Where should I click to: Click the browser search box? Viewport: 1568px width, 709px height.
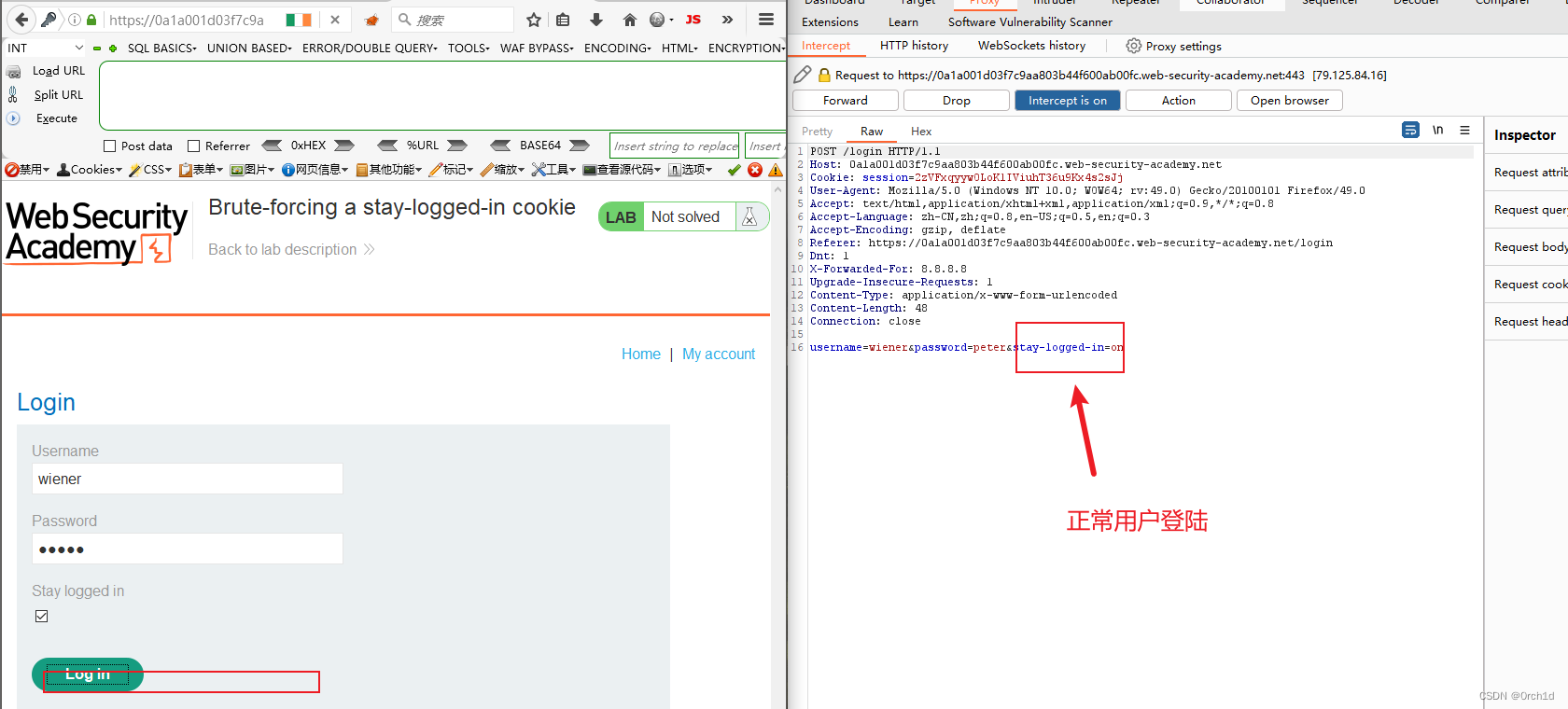click(453, 20)
